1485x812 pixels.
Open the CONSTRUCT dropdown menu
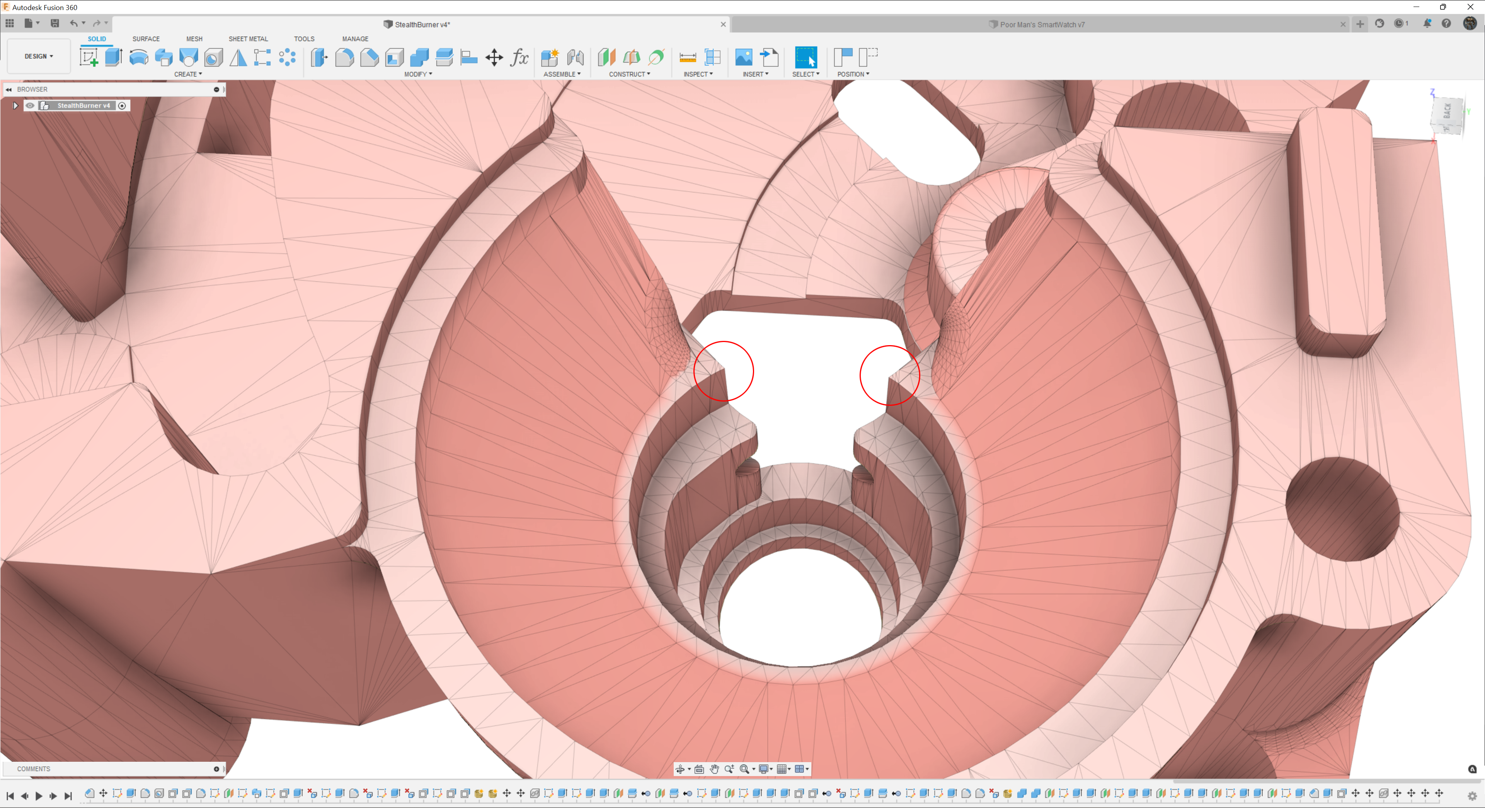click(630, 74)
